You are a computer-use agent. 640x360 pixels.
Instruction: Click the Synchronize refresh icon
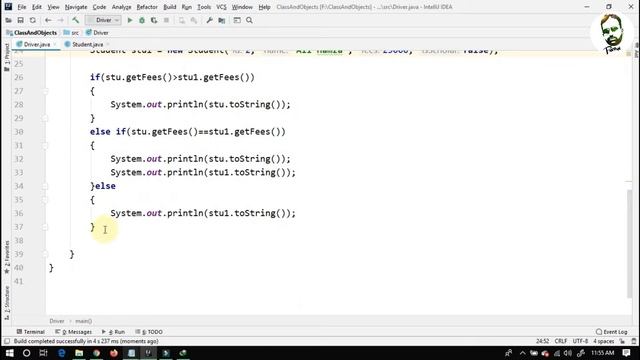(33, 20)
